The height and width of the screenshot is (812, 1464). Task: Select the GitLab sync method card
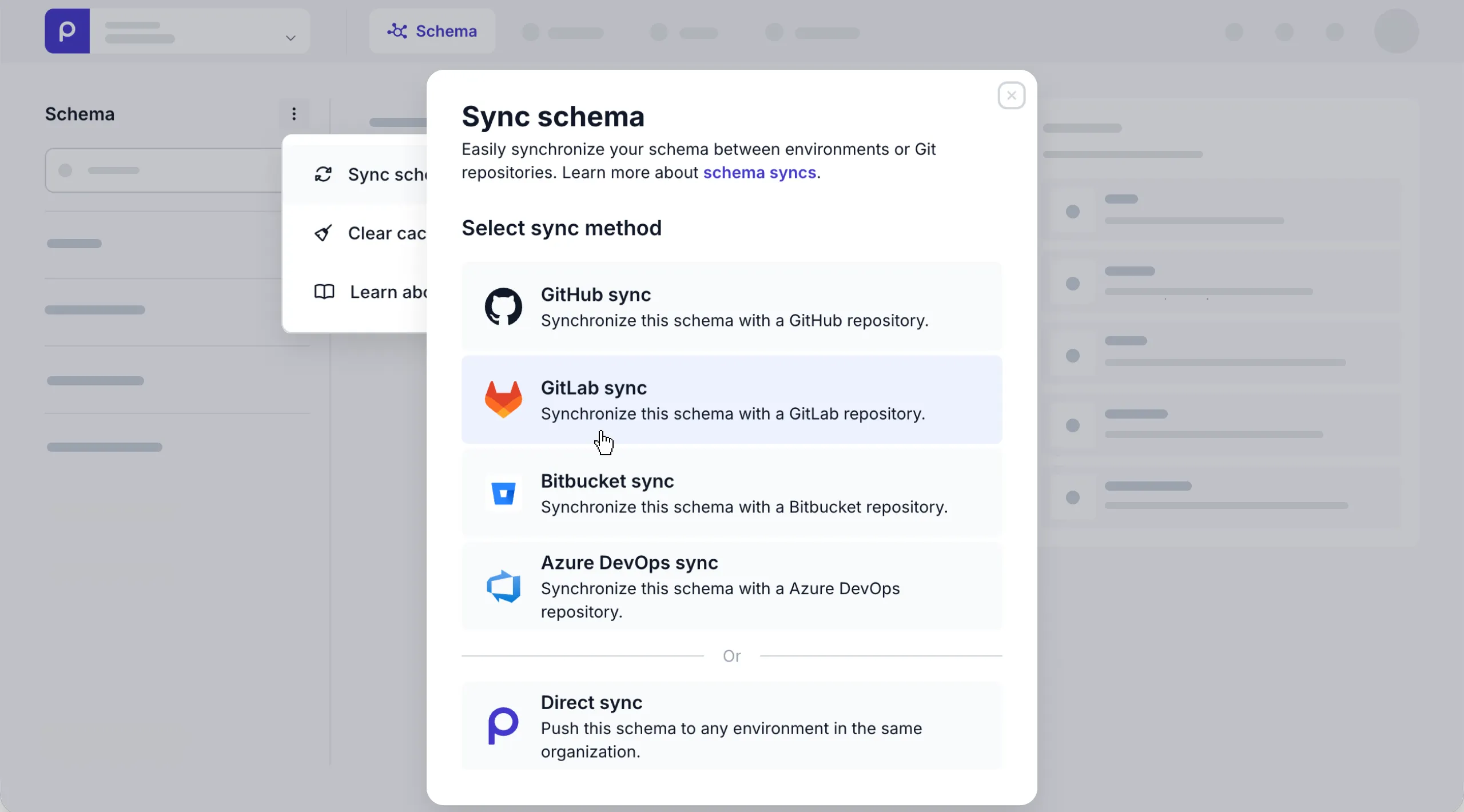pos(731,399)
